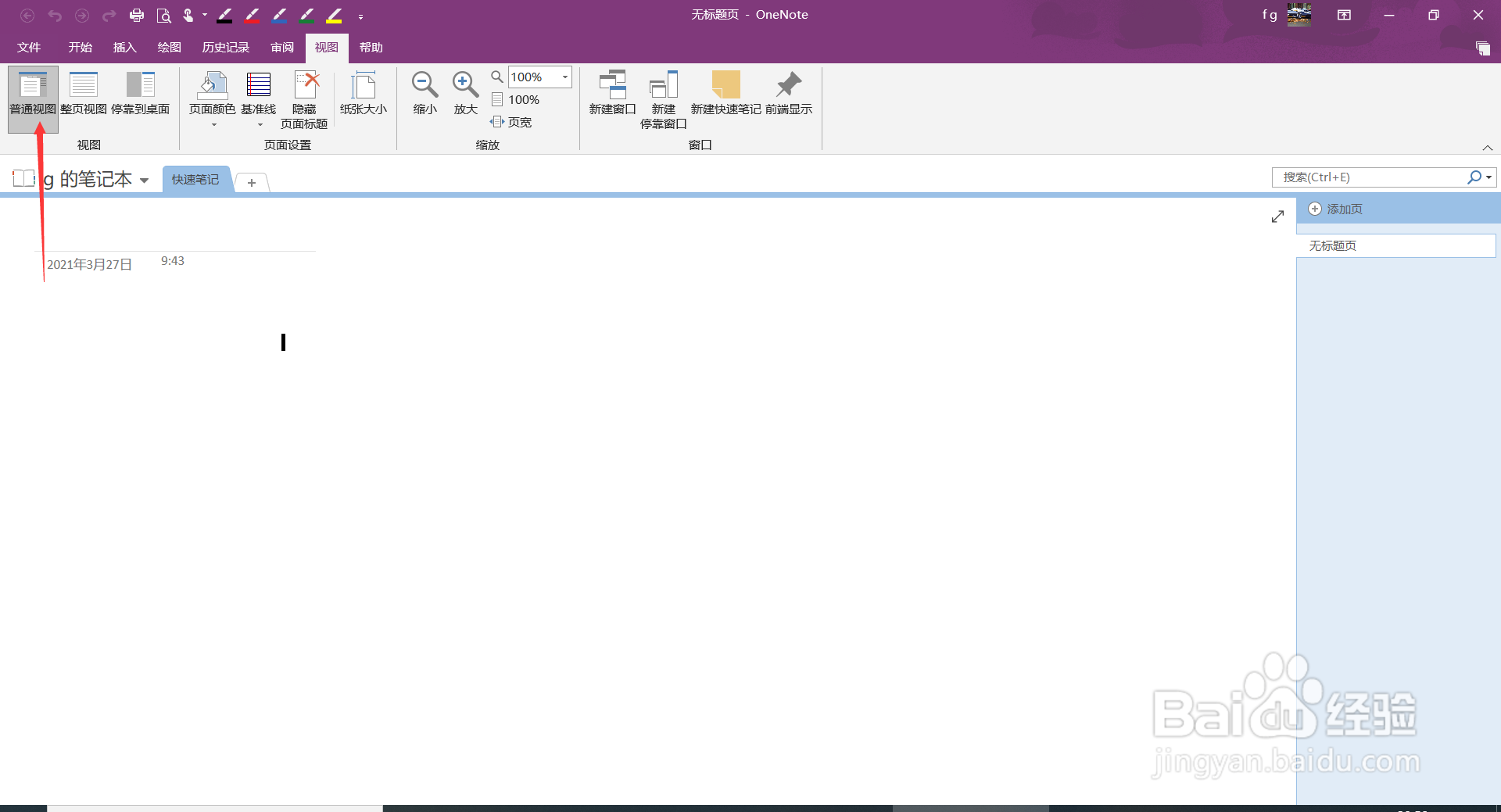The height and width of the screenshot is (812, 1501).
Task: Open 新建窗口 new window
Action: [613, 94]
